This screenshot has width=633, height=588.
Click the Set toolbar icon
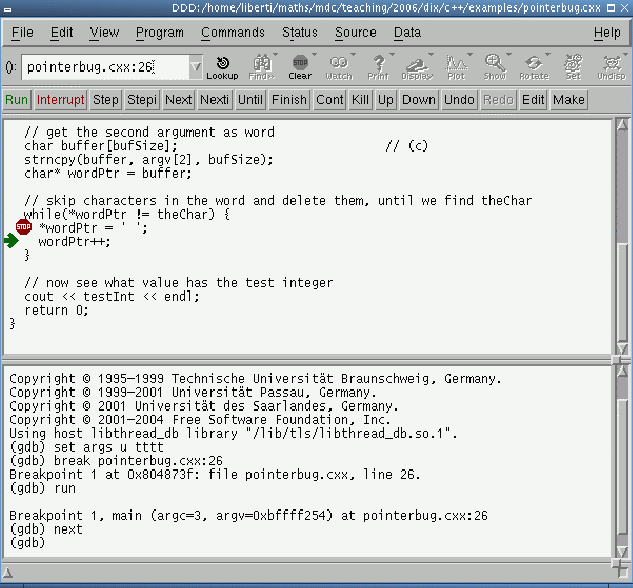(x=573, y=67)
